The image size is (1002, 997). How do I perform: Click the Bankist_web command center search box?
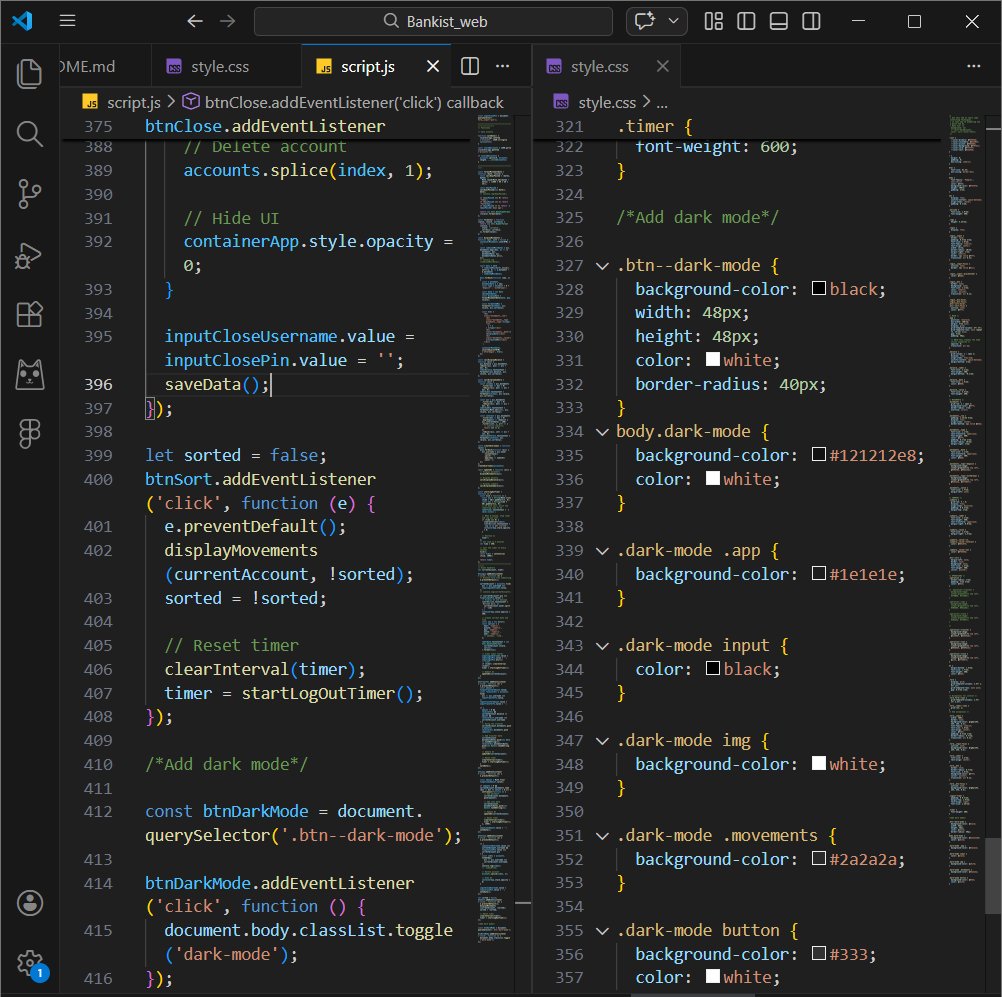coord(433,20)
